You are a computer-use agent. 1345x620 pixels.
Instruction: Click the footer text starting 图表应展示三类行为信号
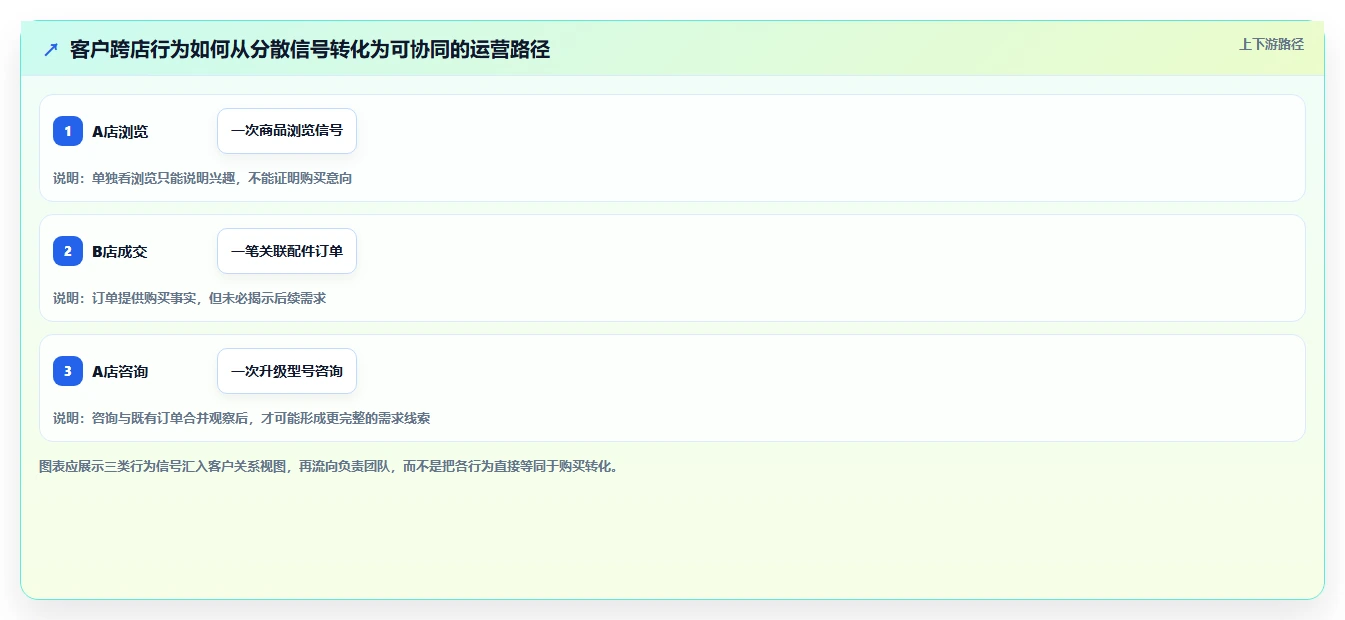(329, 466)
